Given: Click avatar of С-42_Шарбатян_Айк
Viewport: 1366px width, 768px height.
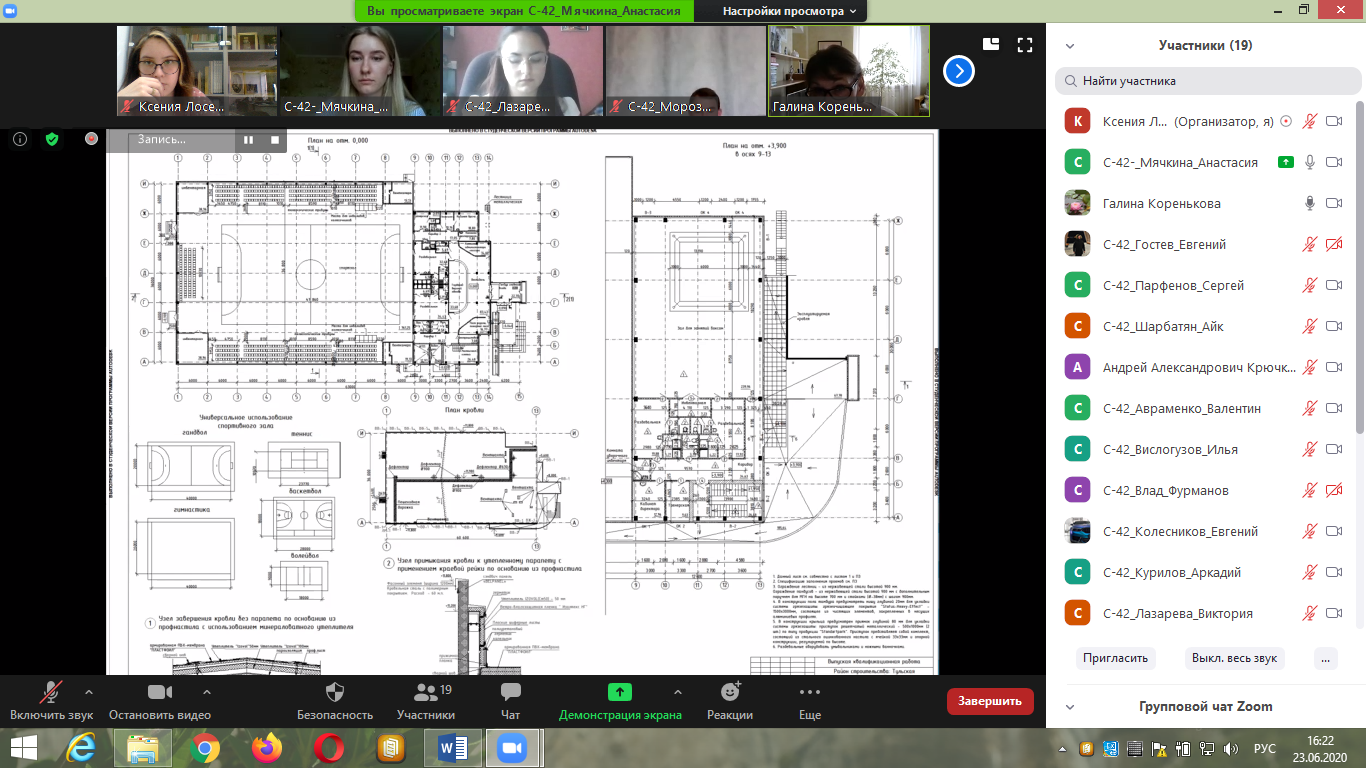Looking at the screenshot, I should pyautogui.click(x=1077, y=326).
